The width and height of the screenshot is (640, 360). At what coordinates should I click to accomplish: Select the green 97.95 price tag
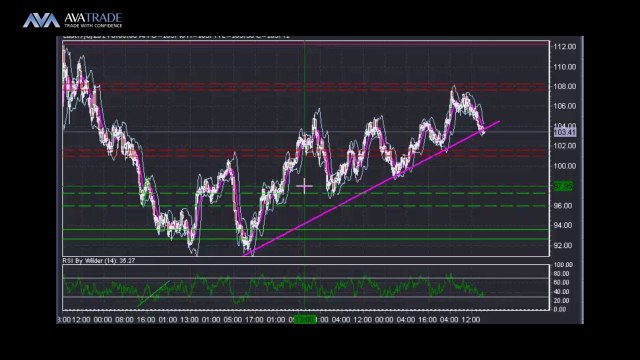click(563, 186)
